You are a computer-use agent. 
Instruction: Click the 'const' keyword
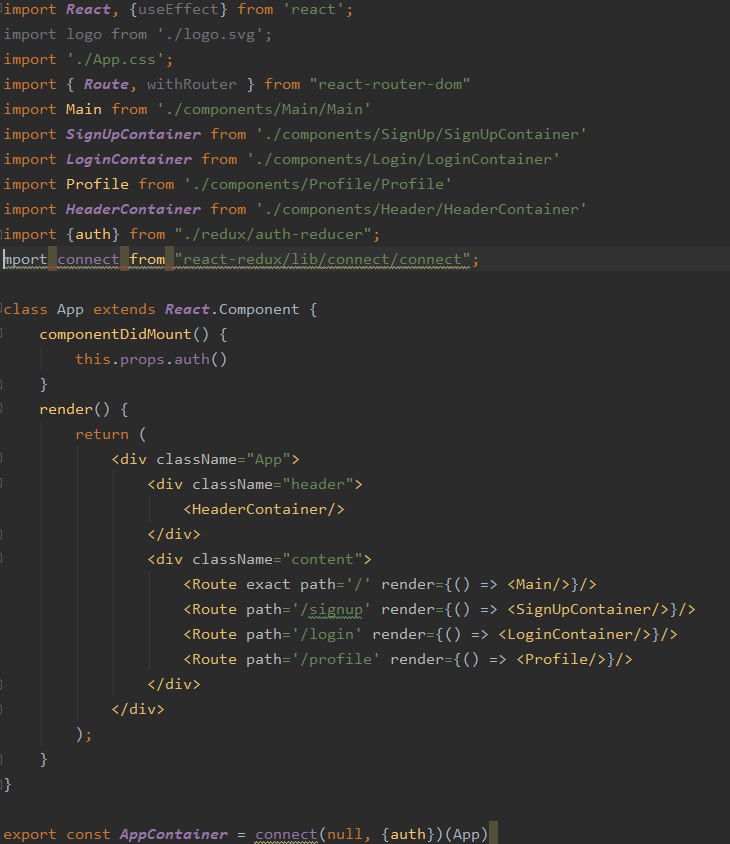click(x=88, y=834)
